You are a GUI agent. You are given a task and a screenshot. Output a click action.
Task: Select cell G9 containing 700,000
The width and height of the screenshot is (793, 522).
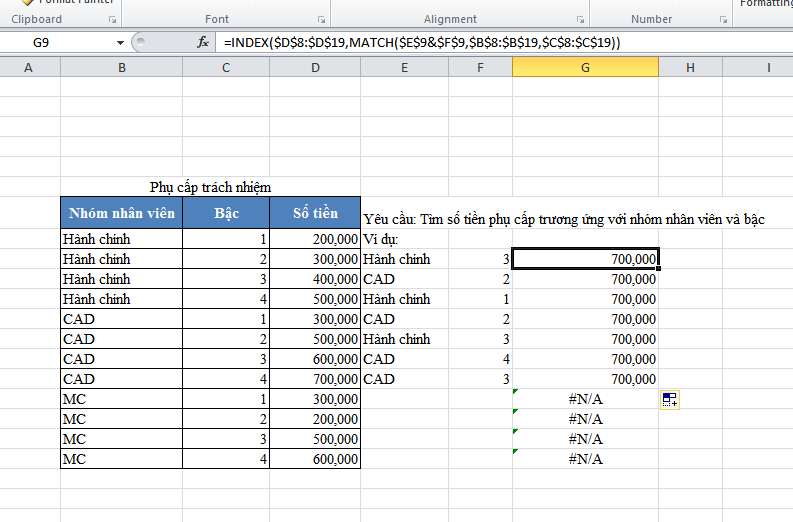tap(585, 259)
